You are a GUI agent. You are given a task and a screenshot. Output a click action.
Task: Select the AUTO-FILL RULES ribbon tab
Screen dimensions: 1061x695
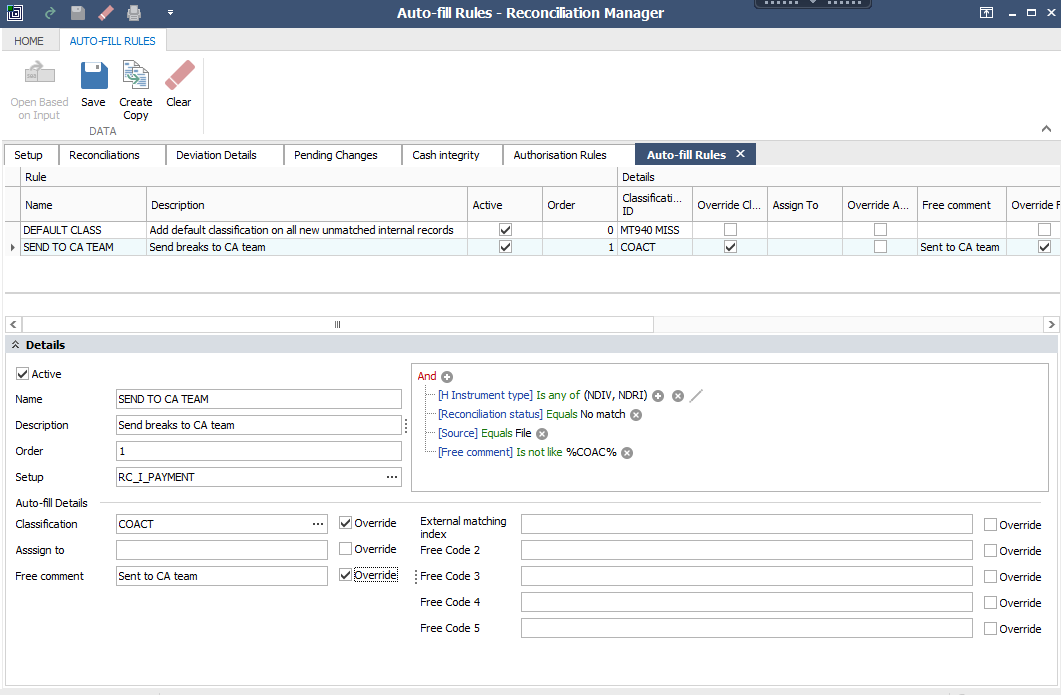pos(112,41)
